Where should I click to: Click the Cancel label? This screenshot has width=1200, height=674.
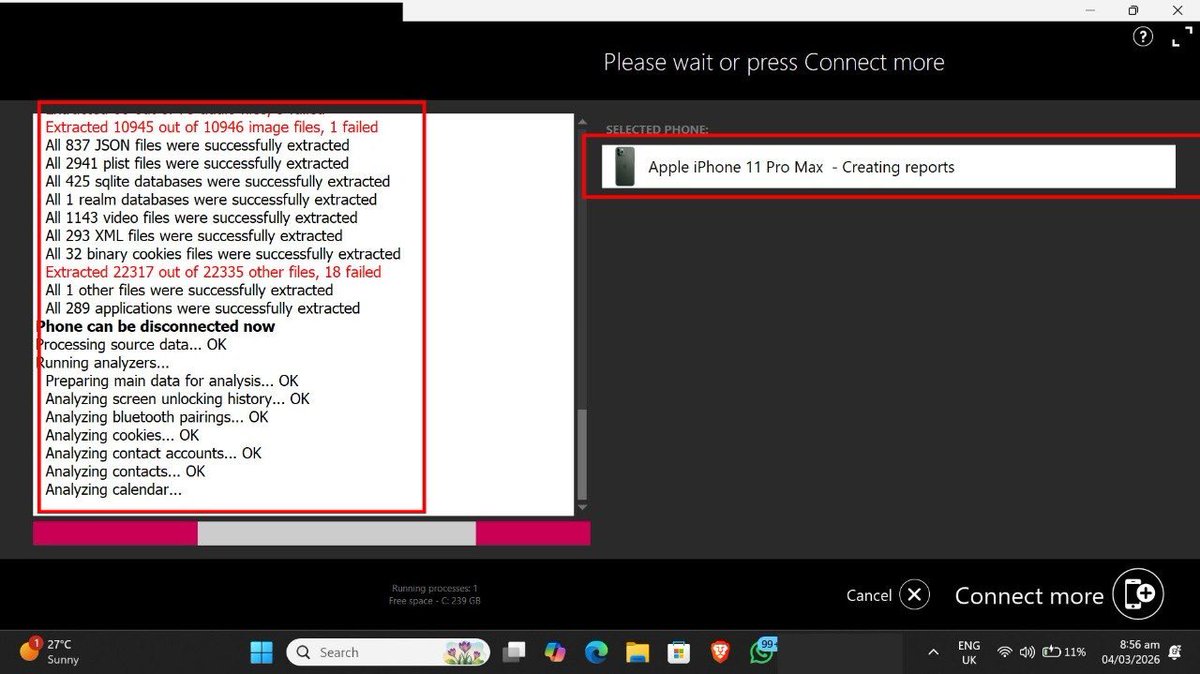point(869,595)
